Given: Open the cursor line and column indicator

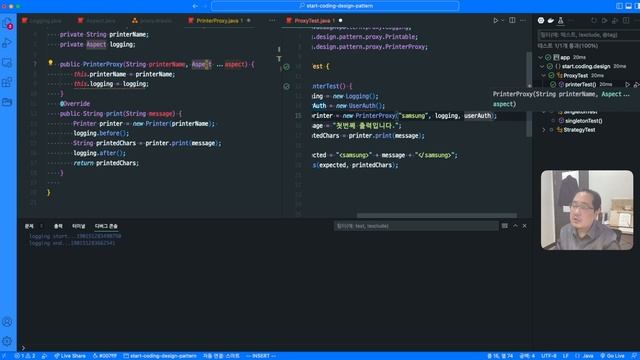Looking at the screenshot, I should tap(500, 356).
